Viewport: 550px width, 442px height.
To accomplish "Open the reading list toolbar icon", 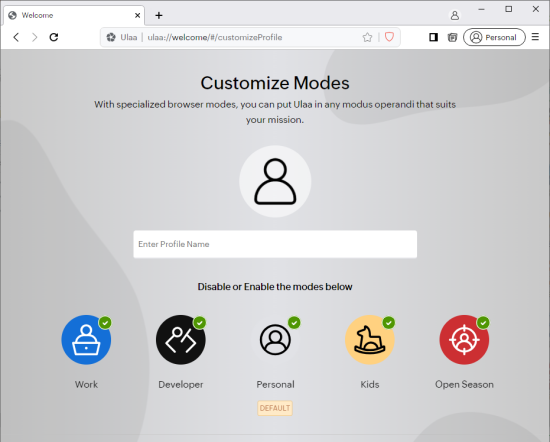I will coord(452,37).
